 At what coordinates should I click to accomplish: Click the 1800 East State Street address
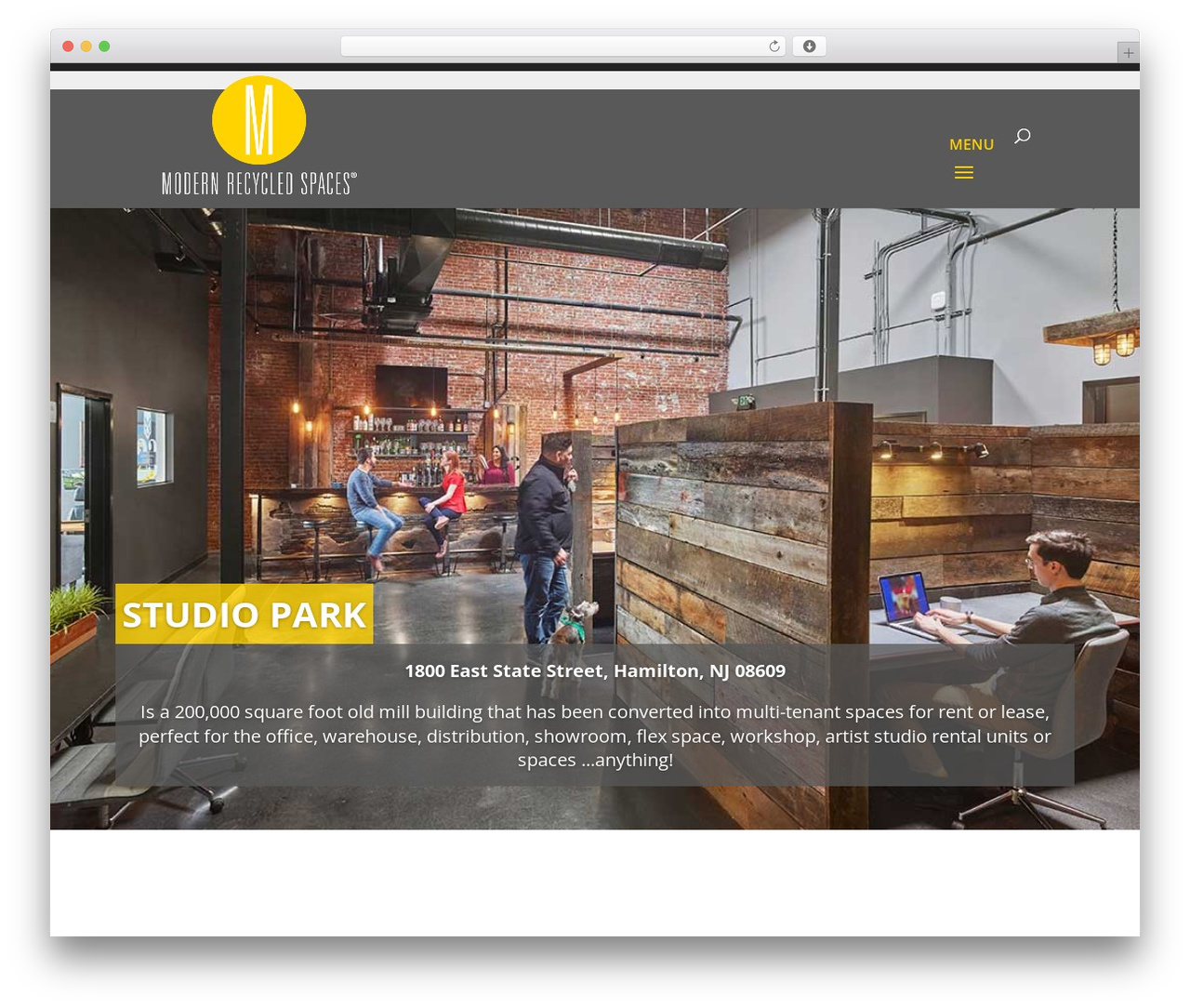click(595, 670)
